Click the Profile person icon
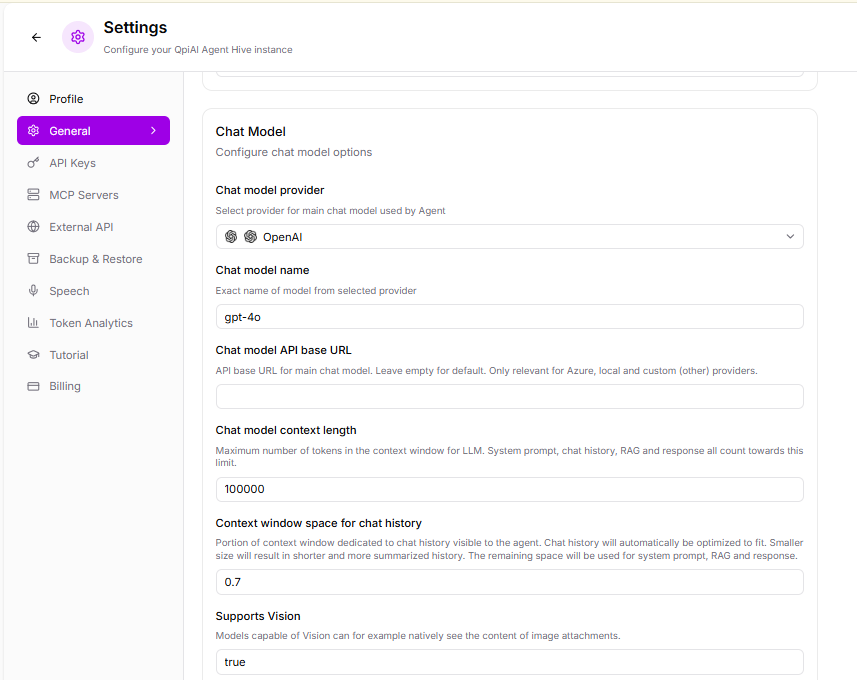Image resolution: width=857 pixels, height=680 pixels. pyautogui.click(x=33, y=99)
